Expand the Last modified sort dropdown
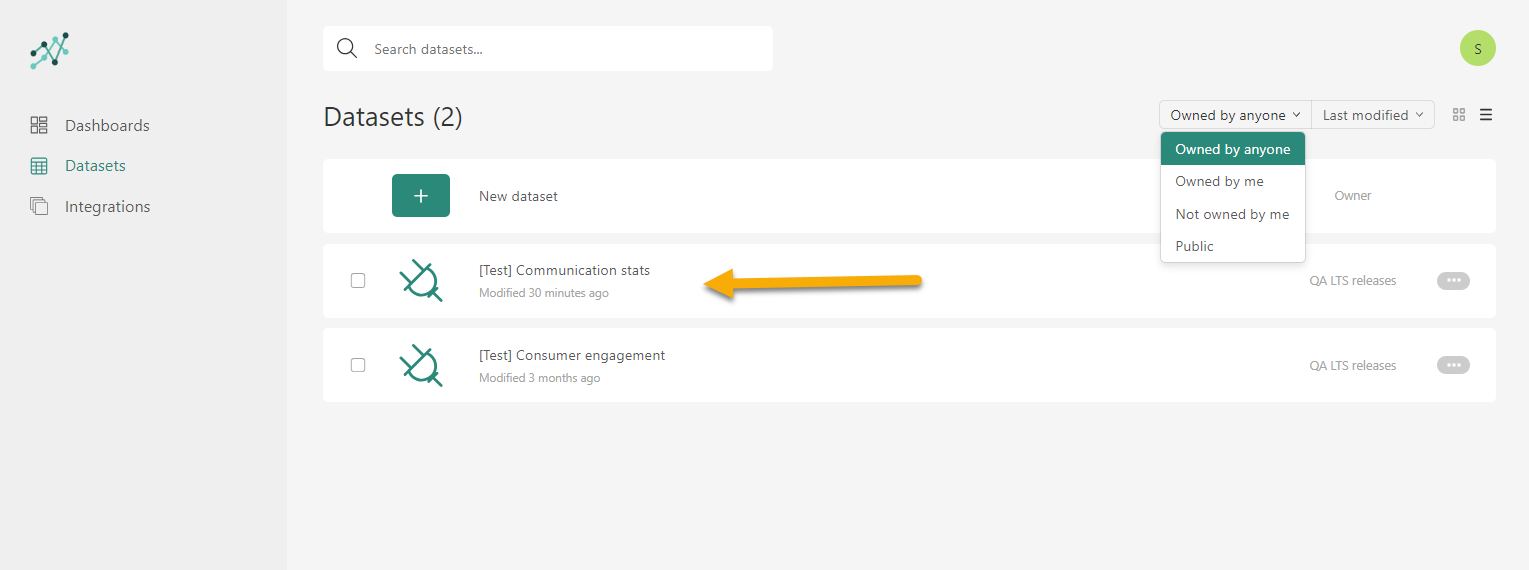Screen dimensions: 1529x570 pyautogui.click(x=1372, y=115)
